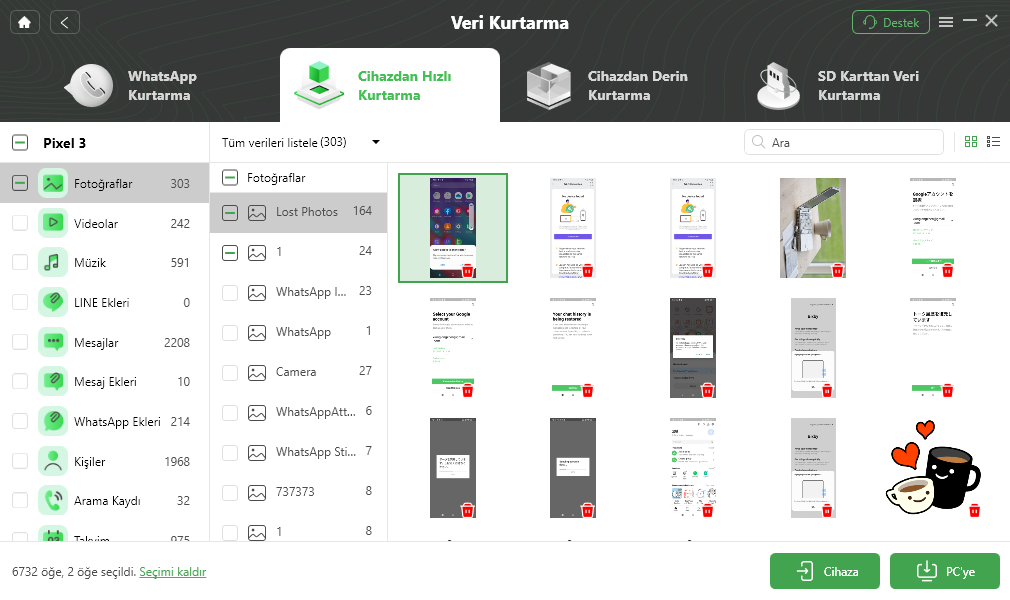Toggle the Camera folder checkbox
This screenshot has height=600, width=1010.
coord(230,372)
